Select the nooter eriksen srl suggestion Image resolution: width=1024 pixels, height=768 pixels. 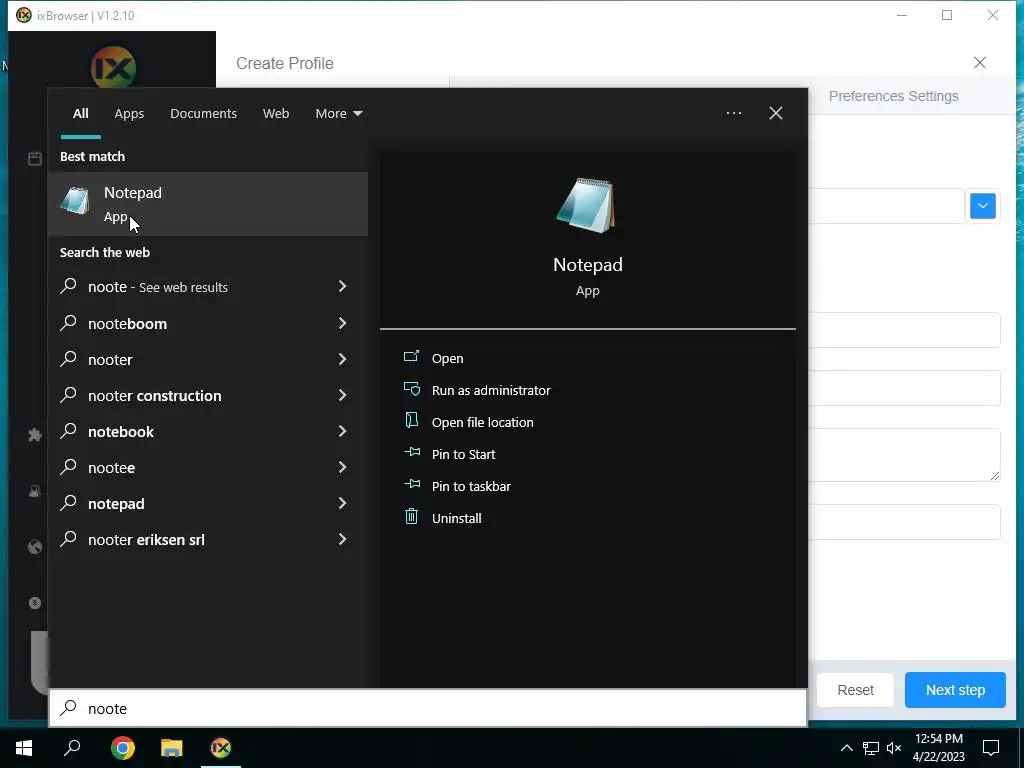tap(146, 540)
